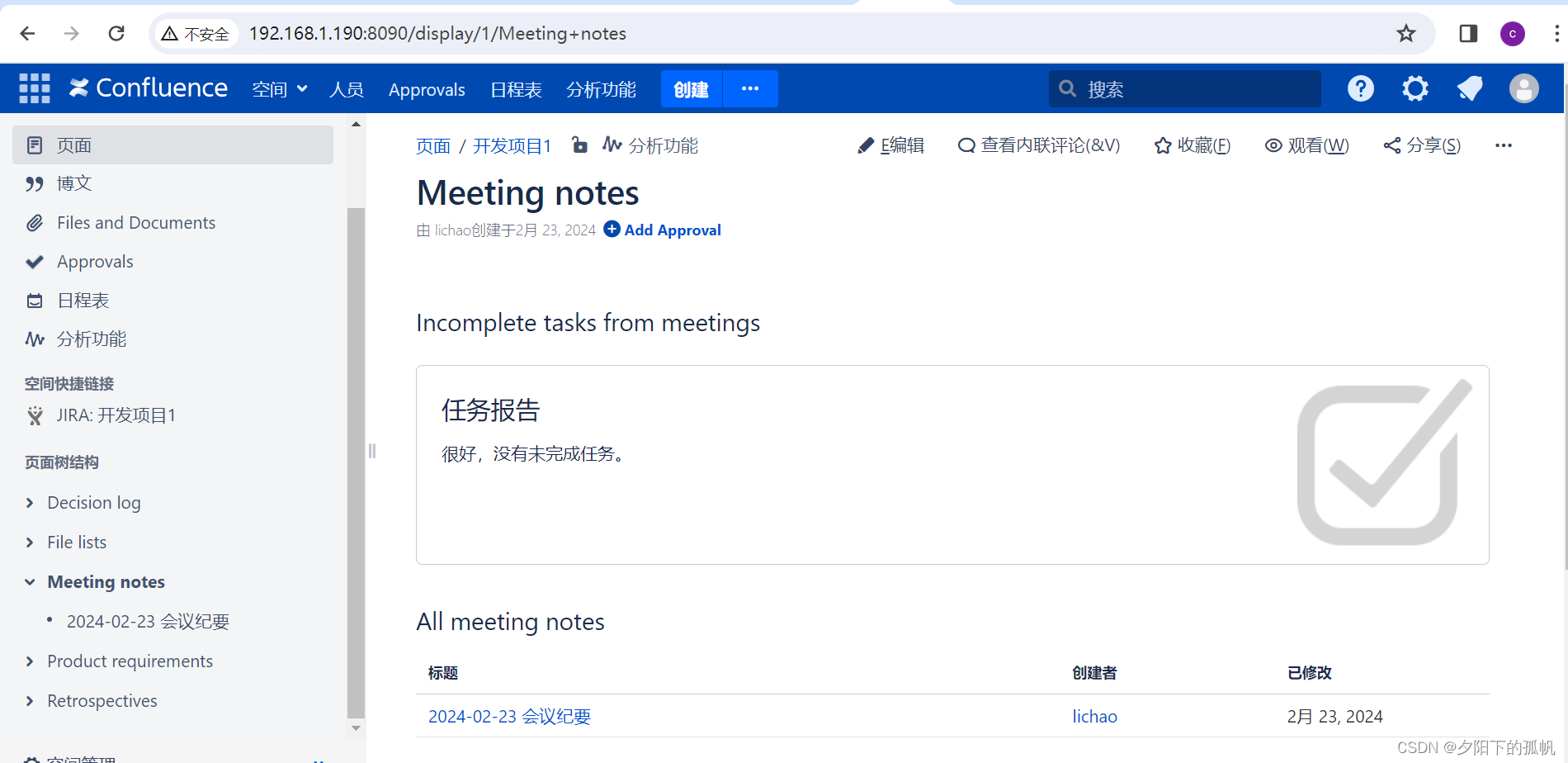Select Files and Documents in sidebar
The image size is (1568, 763).
click(x=136, y=223)
